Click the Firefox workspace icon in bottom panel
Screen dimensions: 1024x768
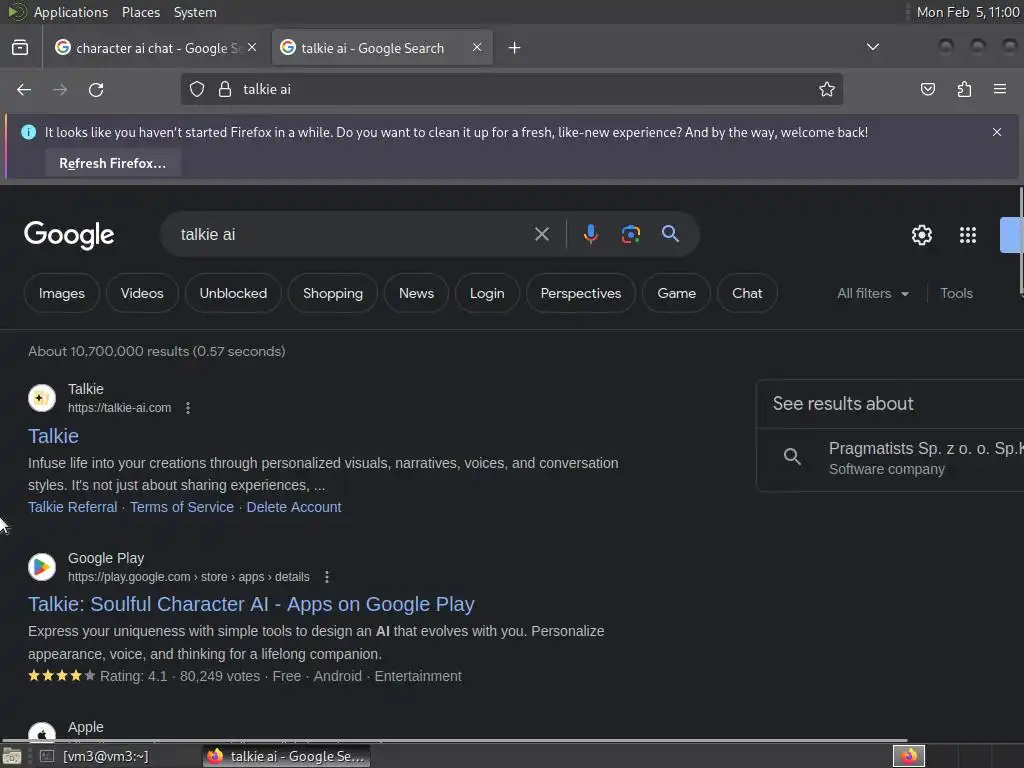[x=908, y=756]
